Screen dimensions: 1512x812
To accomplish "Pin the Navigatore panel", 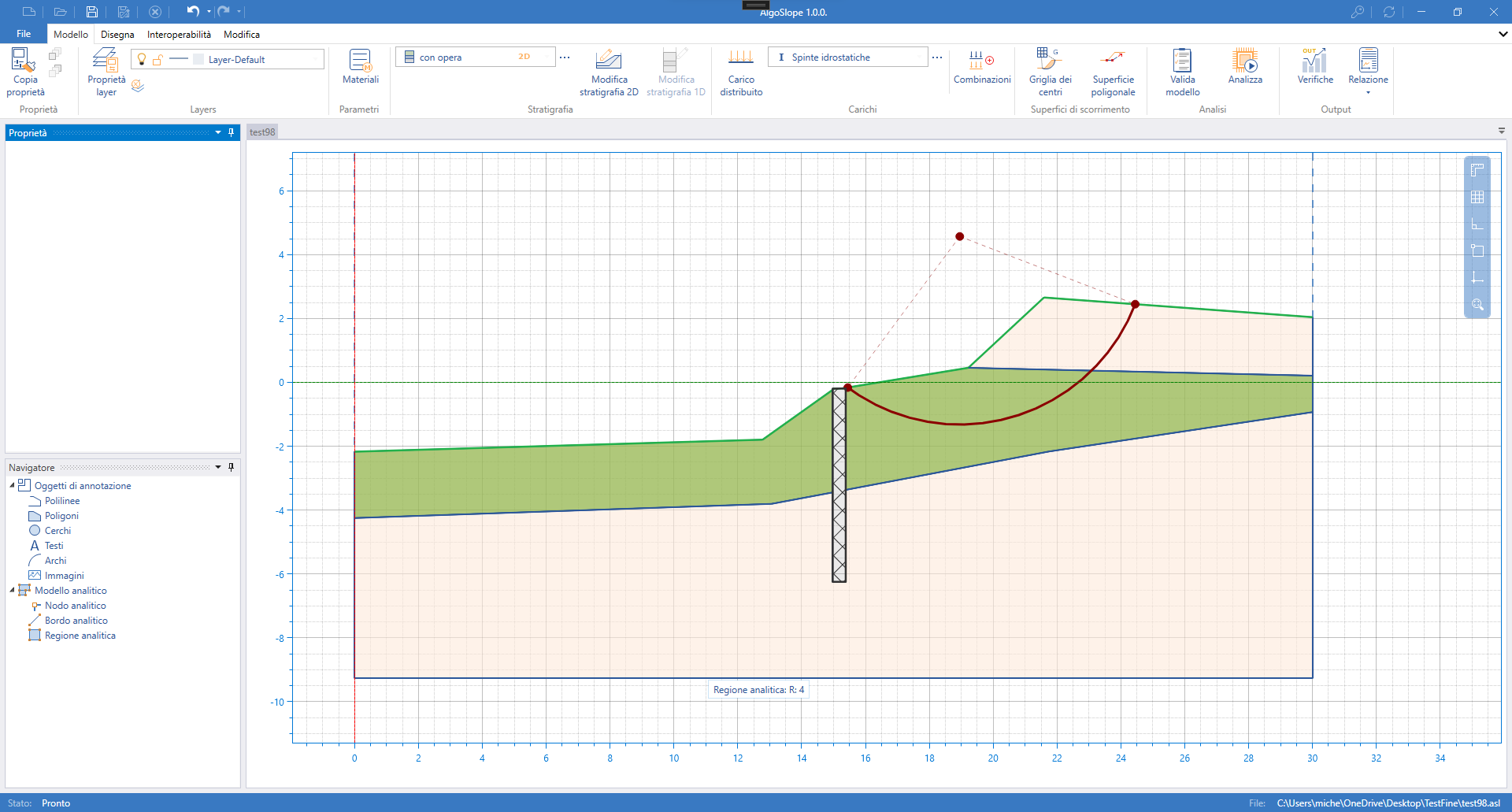I will [x=231, y=467].
